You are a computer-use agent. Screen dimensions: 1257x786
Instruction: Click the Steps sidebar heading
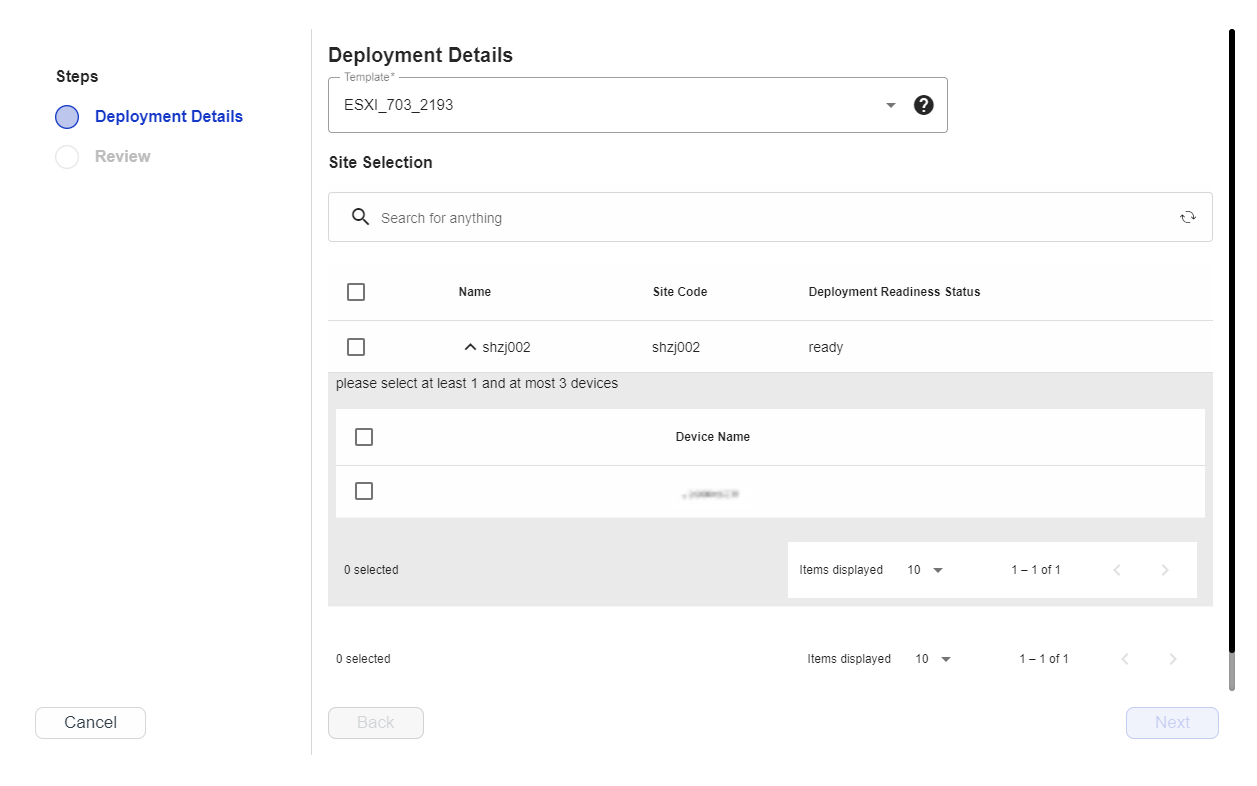[x=77, y=77]
